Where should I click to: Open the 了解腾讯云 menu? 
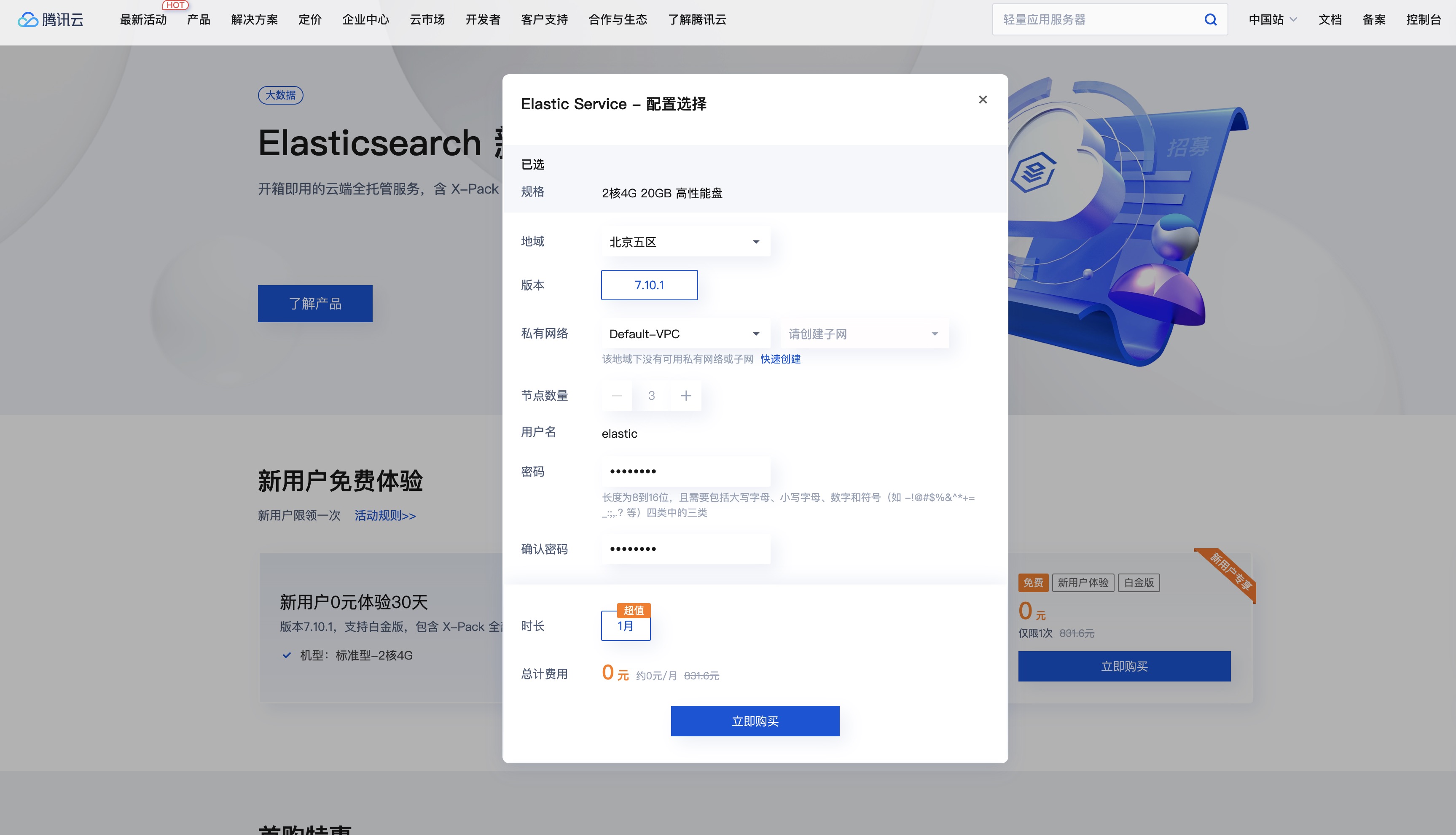[697, 19]
